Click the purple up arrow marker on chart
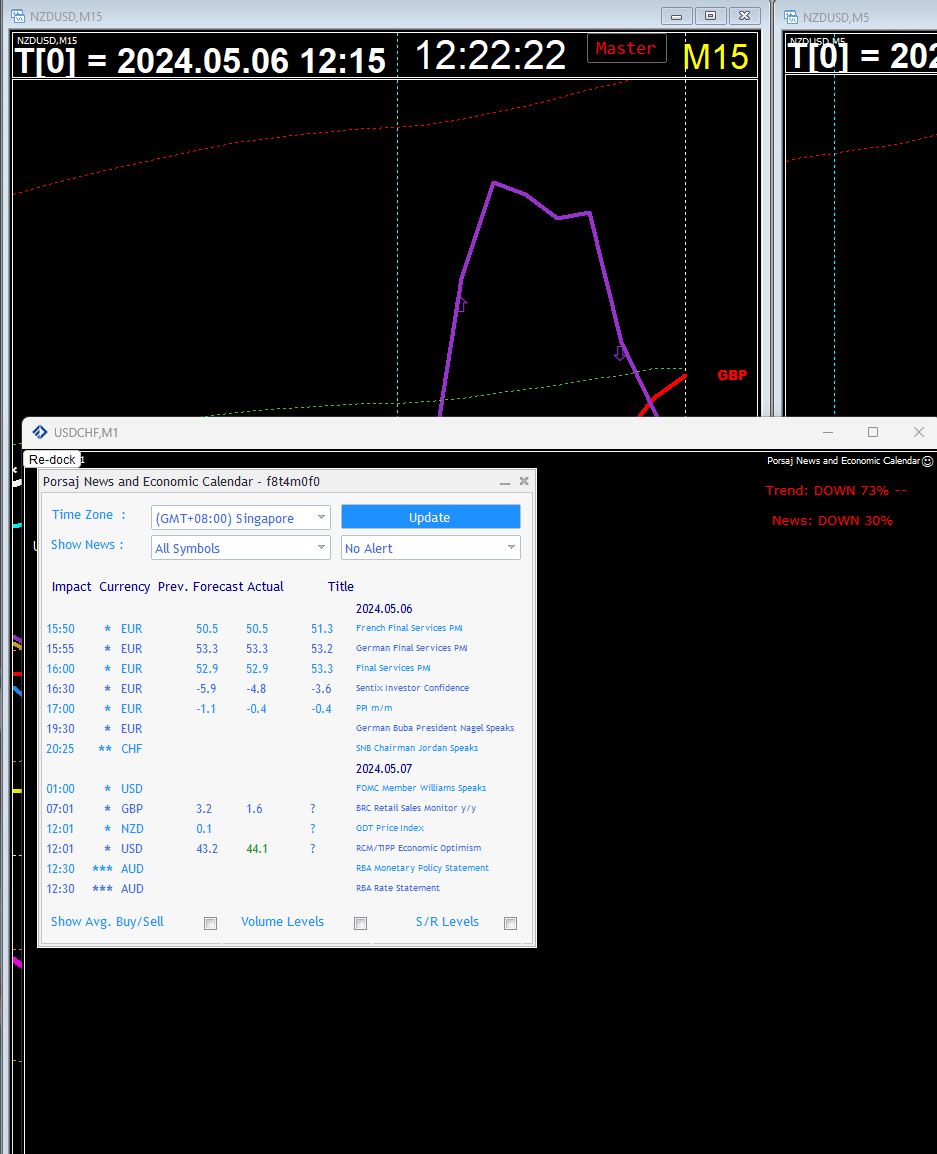 tap(462, 304)
